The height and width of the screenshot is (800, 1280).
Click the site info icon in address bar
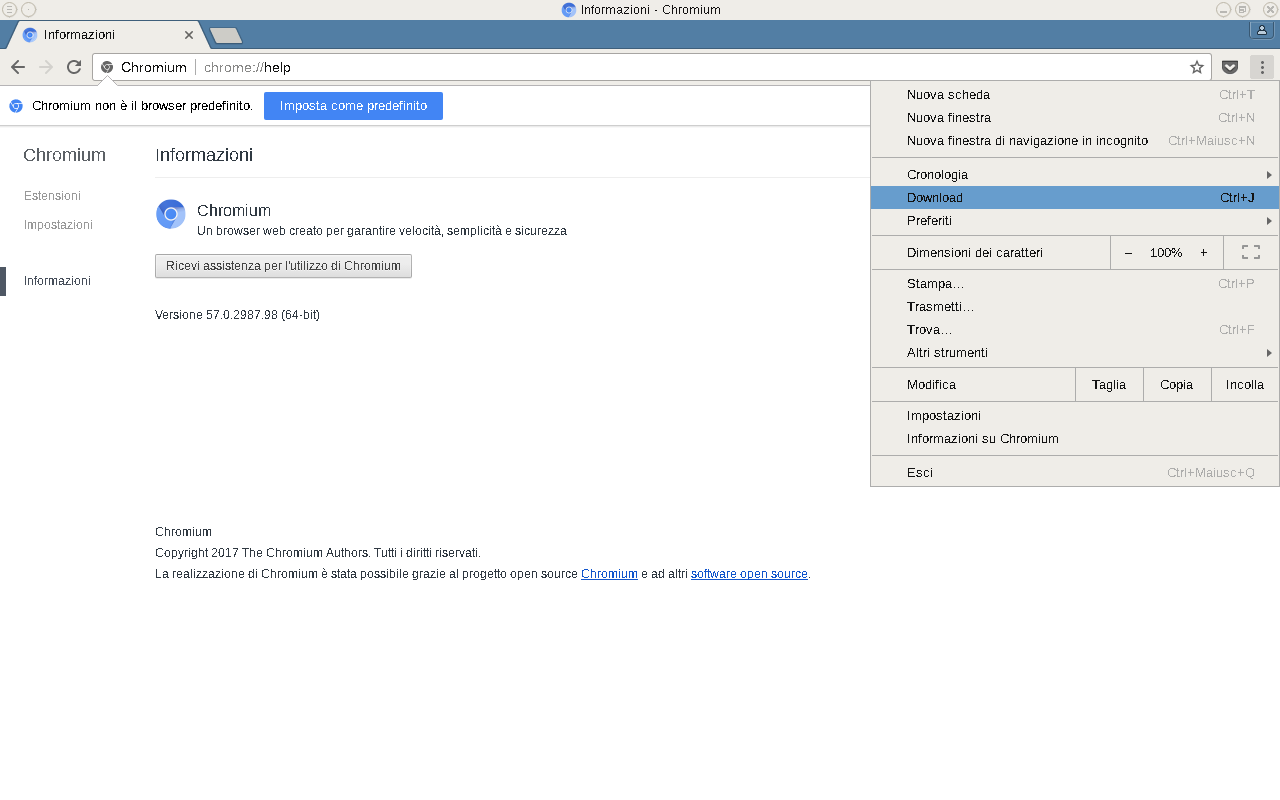click(107, 67)
